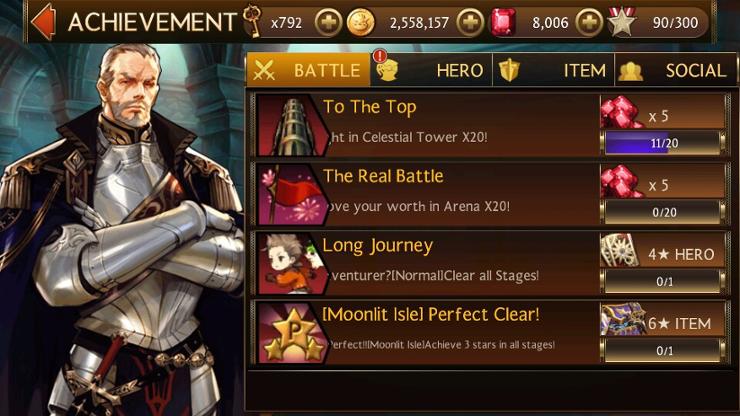This screenshot has height=416, width=740.
Task: Tap the red flag Arena icon
Action: (293, 194)
